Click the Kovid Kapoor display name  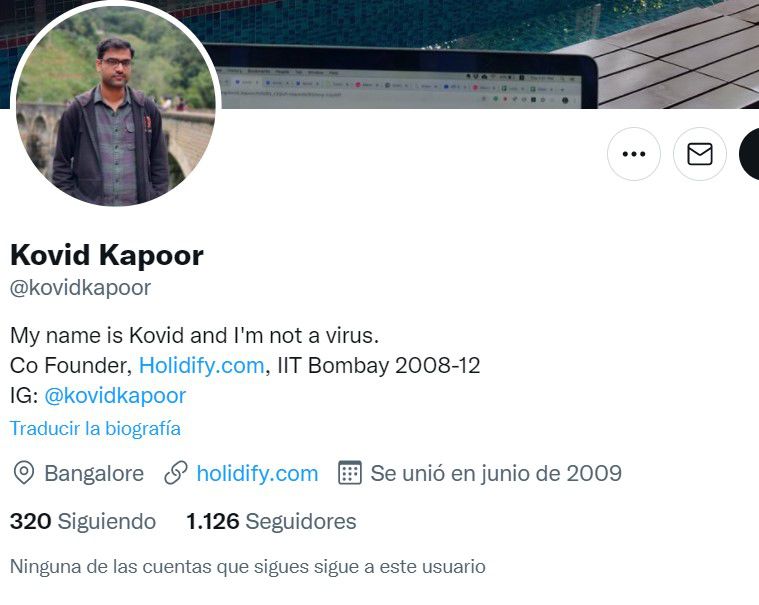tap(107, 255)
